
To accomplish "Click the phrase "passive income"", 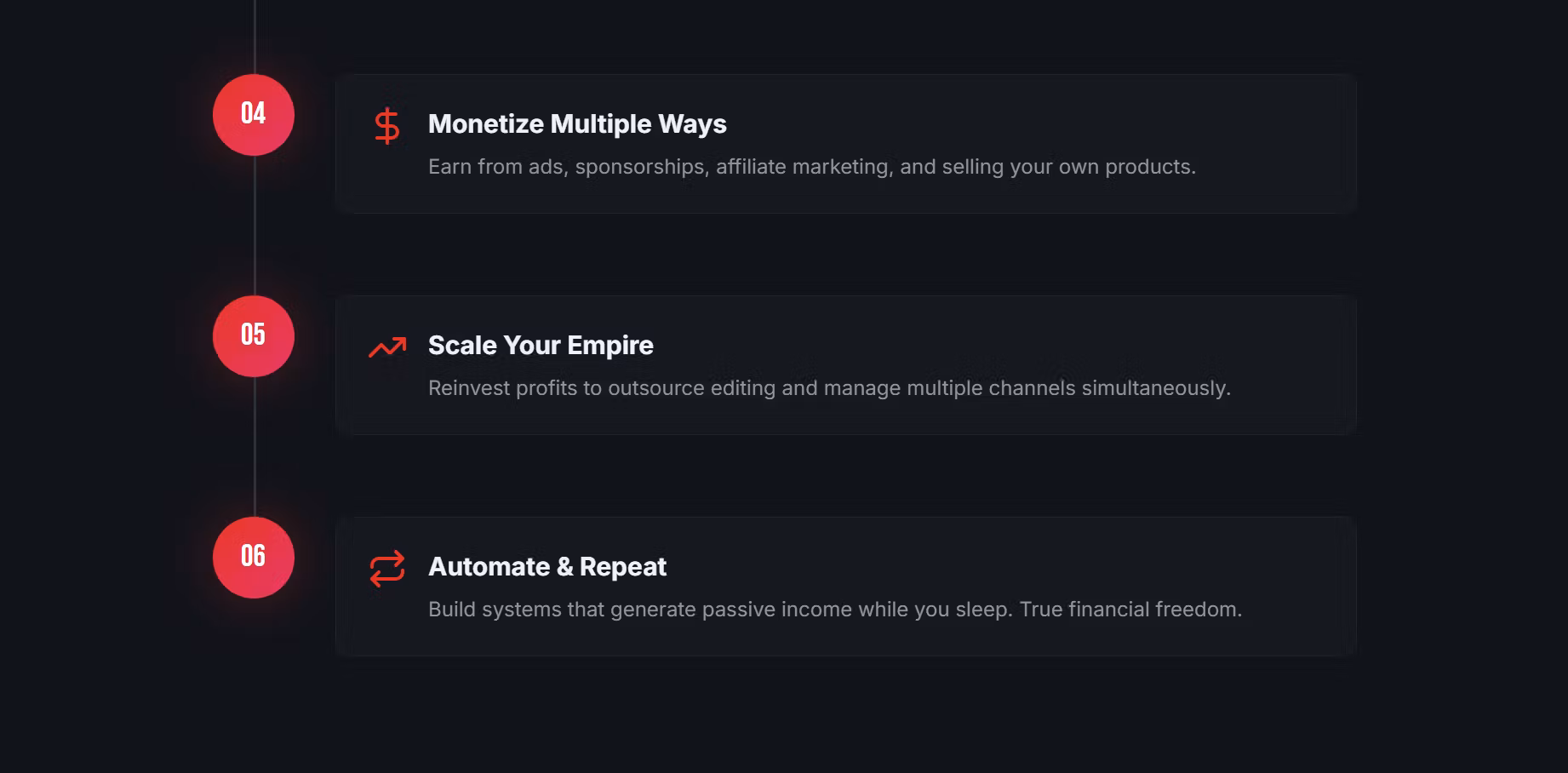I will (x=777, y=610).
